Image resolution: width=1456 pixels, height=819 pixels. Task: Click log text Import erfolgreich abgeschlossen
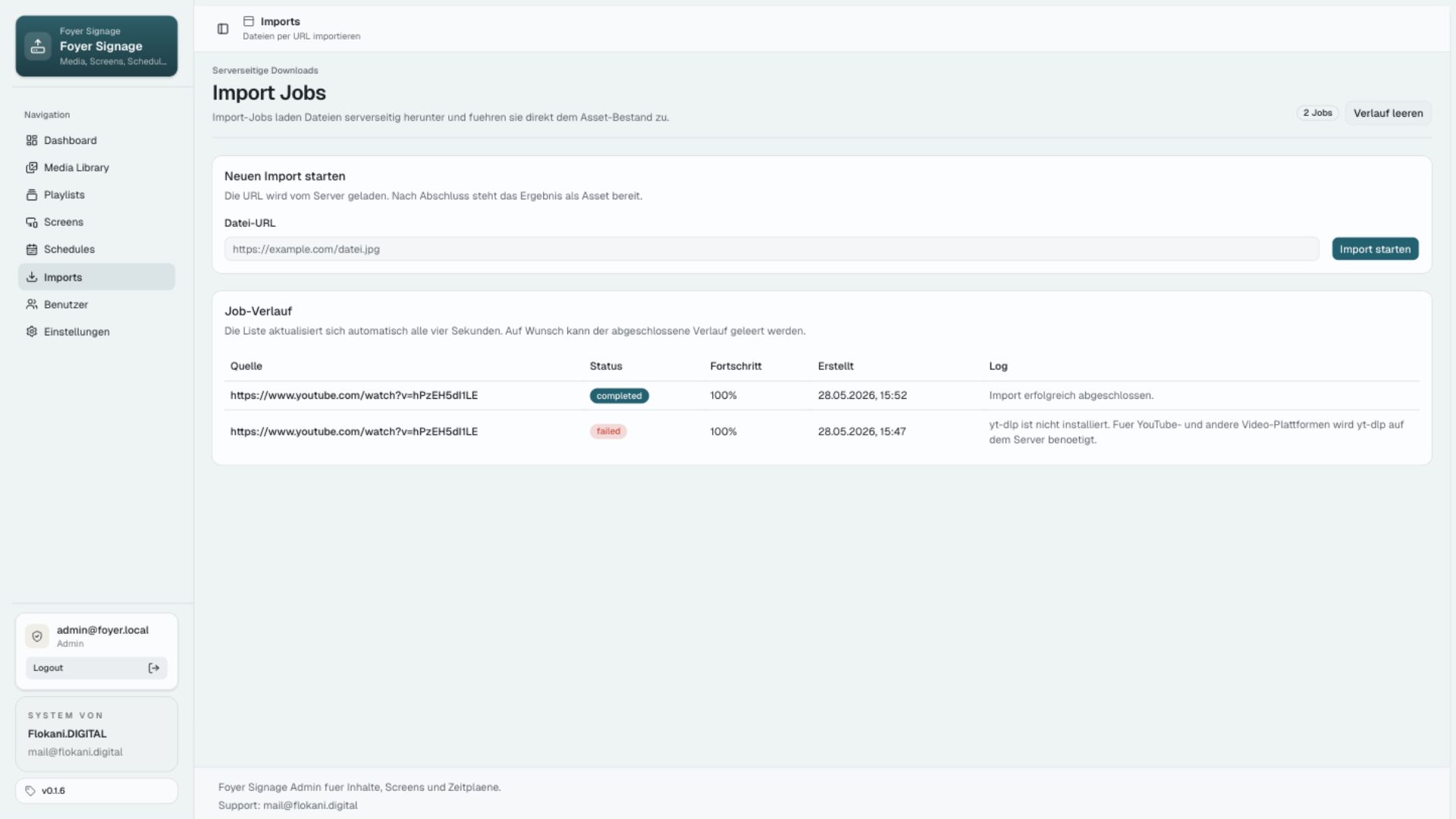[1071, 395]
